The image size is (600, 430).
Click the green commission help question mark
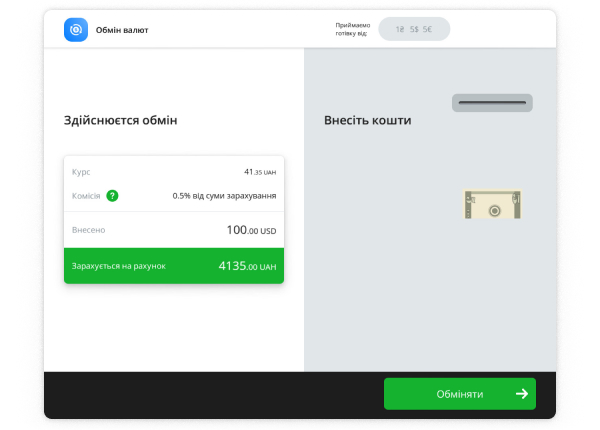pyautogui.click(x=112, y=195)
